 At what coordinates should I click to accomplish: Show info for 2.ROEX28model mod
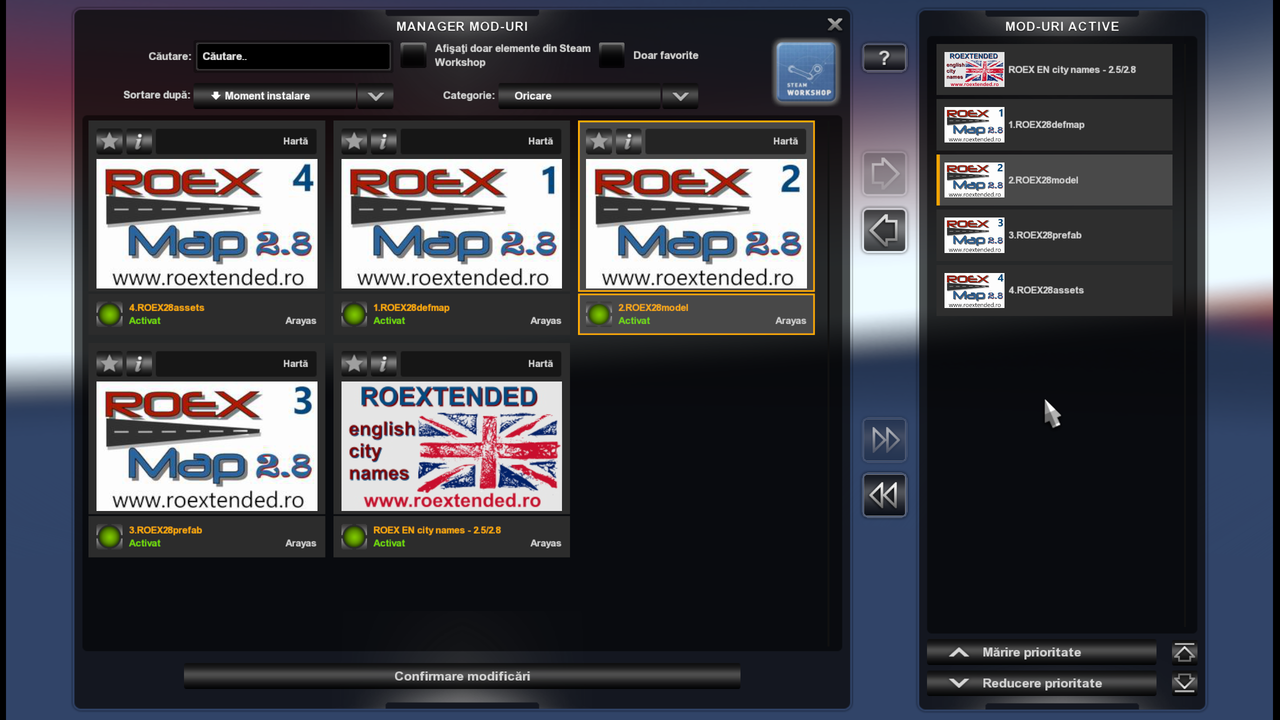[629, 141]
